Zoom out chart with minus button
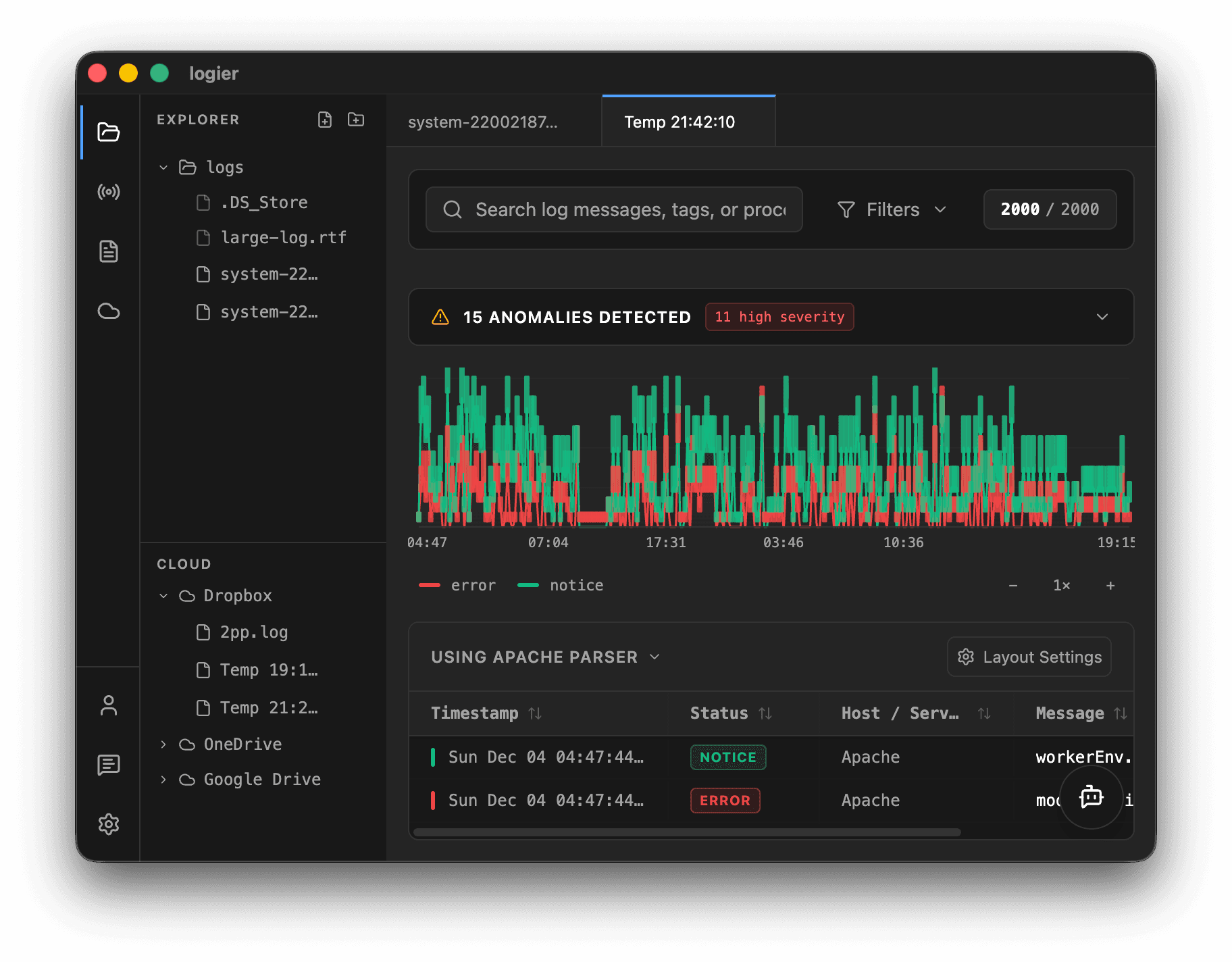1232x962 pixels. point(1013,586)
